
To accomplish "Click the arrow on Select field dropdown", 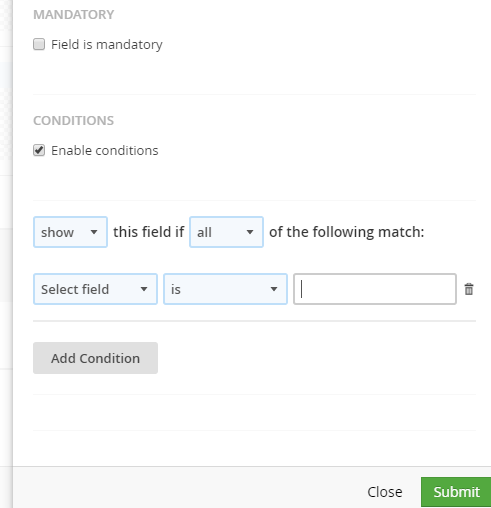I will 144,289.
